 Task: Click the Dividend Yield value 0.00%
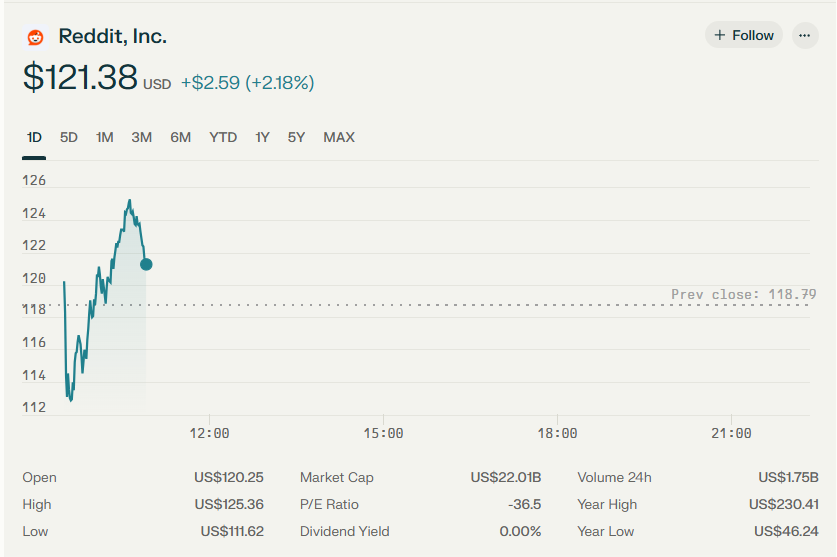coord(520,532)
